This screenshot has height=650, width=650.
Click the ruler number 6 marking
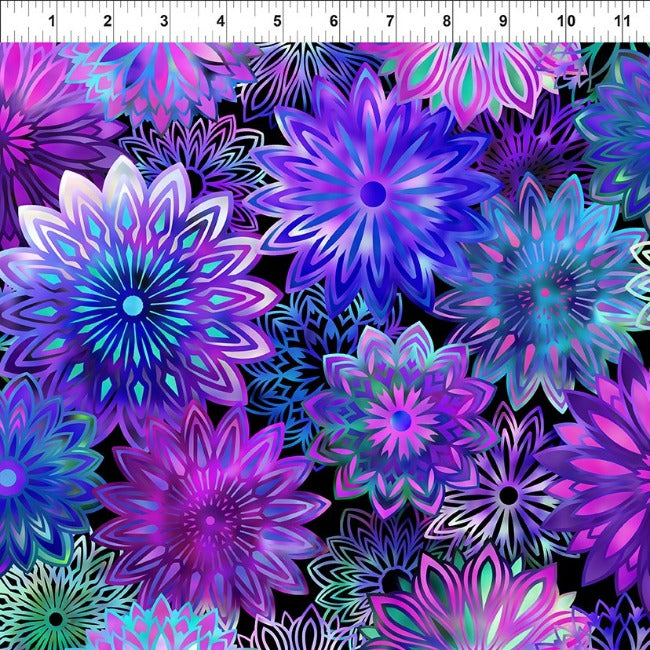pyautogui.click(x=334, y=21)
